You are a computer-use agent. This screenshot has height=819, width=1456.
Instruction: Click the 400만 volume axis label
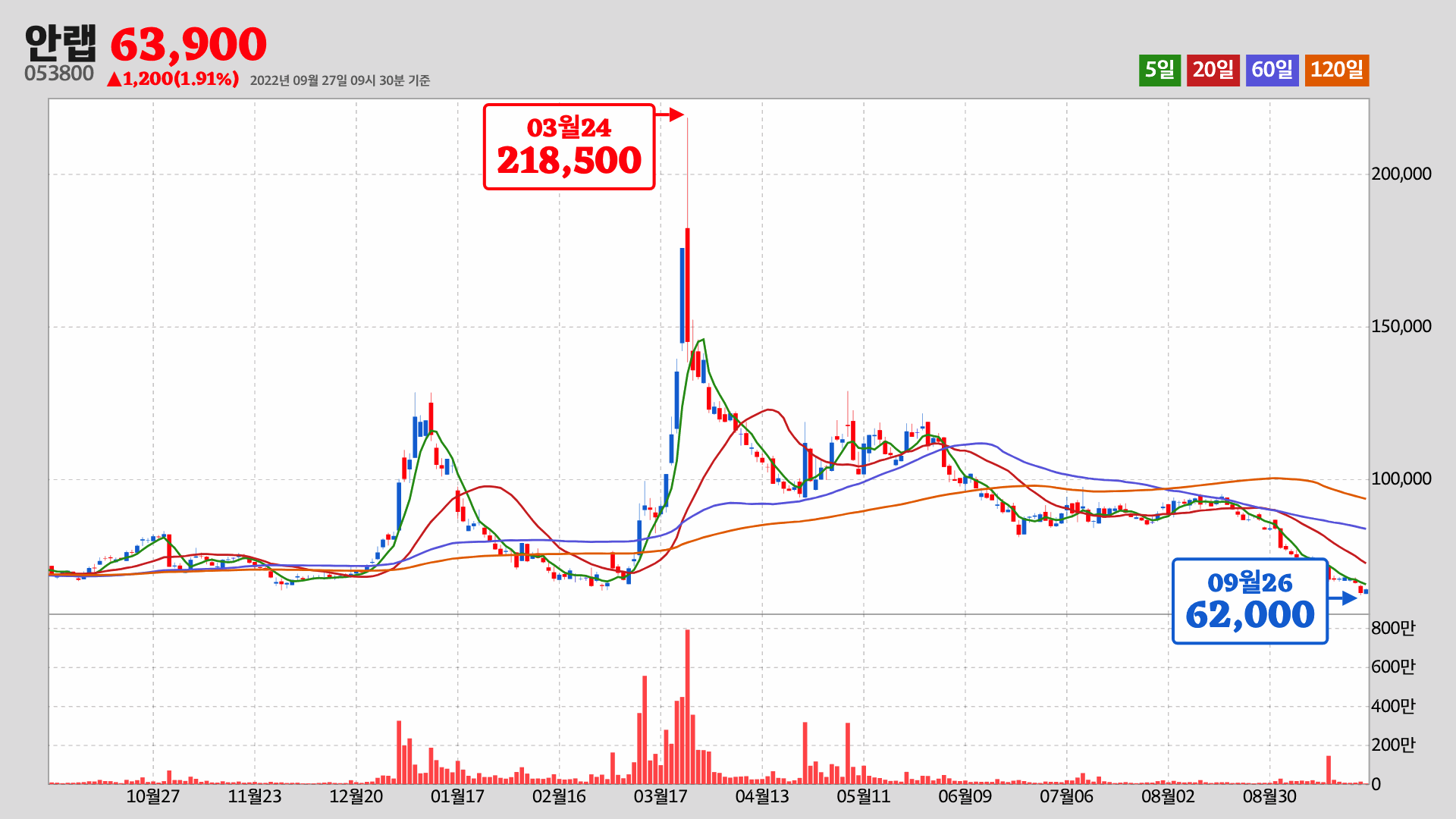(1393, 706)
